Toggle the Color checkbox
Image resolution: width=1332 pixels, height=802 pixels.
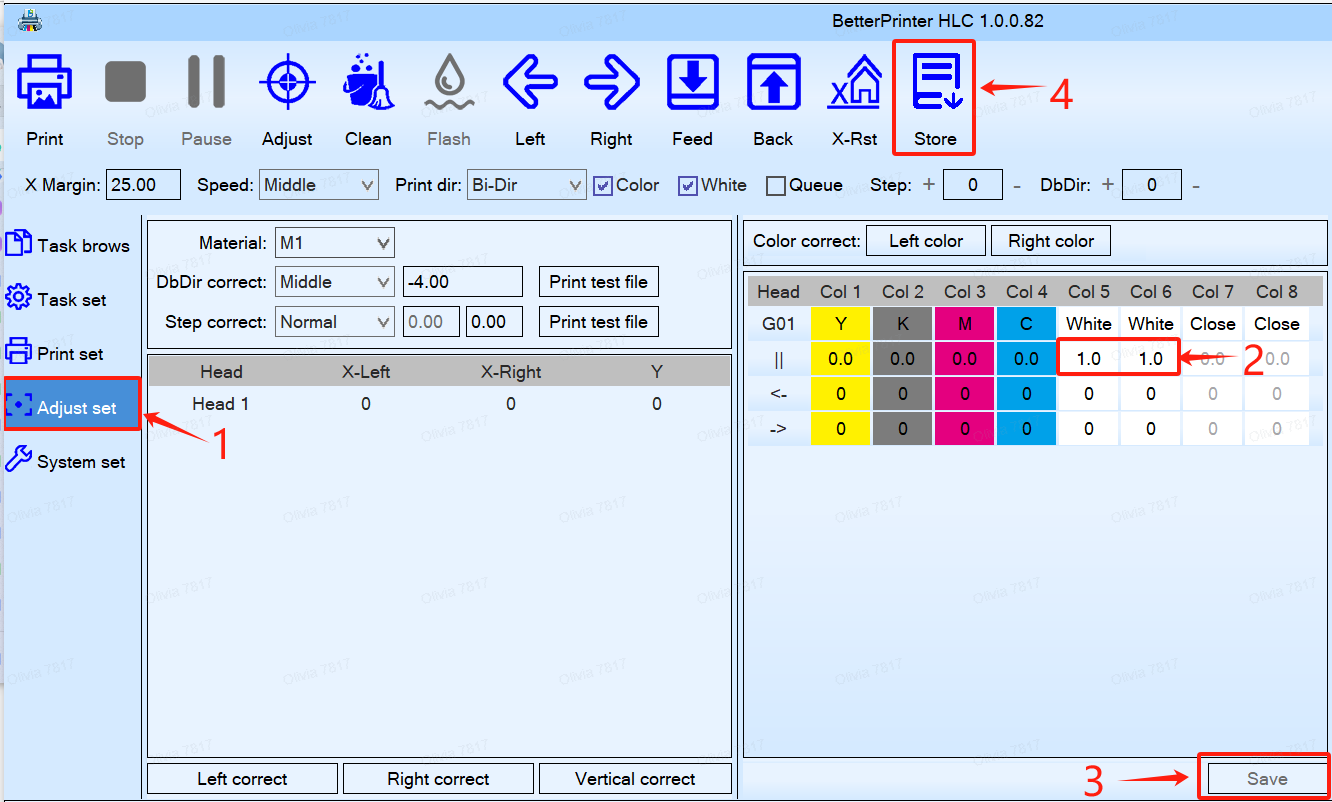[x=603, y=186]
